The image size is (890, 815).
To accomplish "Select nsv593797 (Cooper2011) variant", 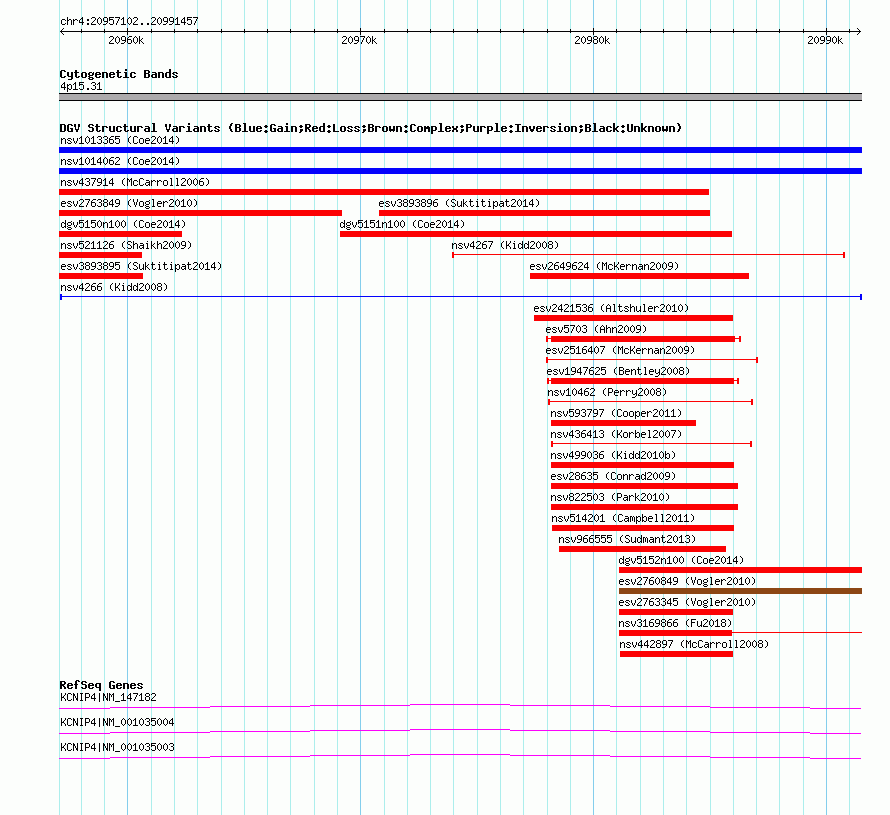I will click(623, 423).
